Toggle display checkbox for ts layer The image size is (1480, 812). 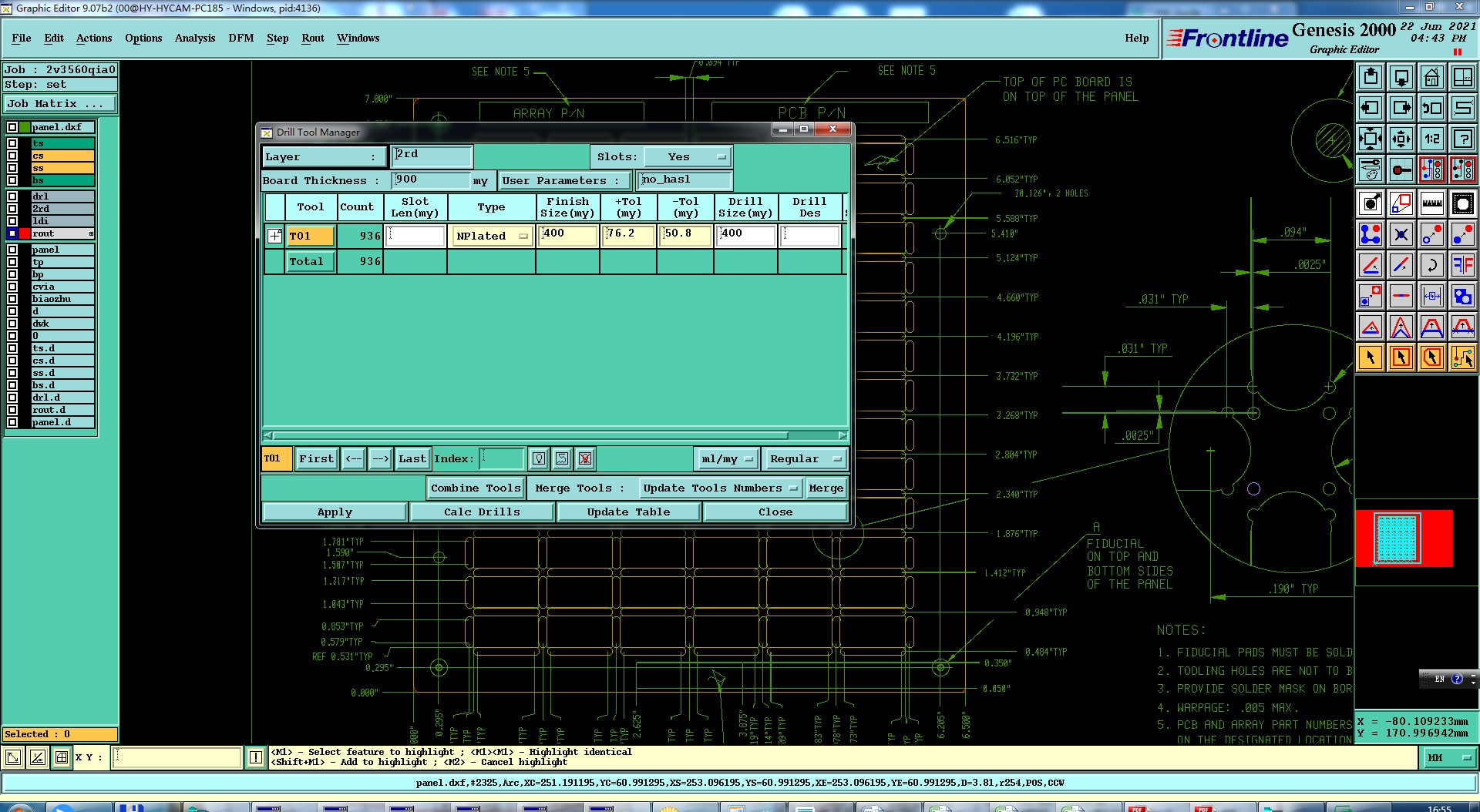(12, 143)
